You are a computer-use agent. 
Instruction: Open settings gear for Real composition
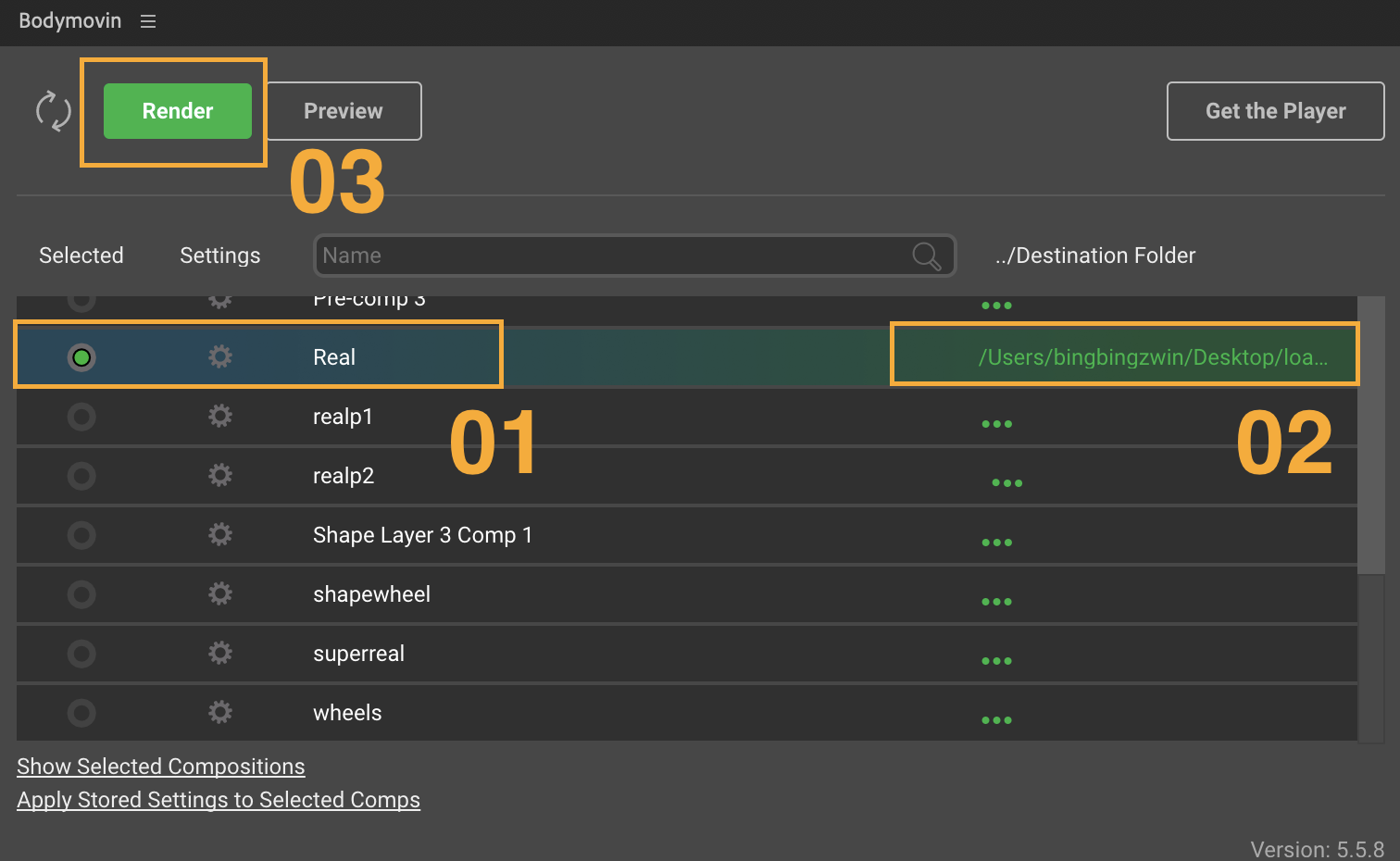219,356
